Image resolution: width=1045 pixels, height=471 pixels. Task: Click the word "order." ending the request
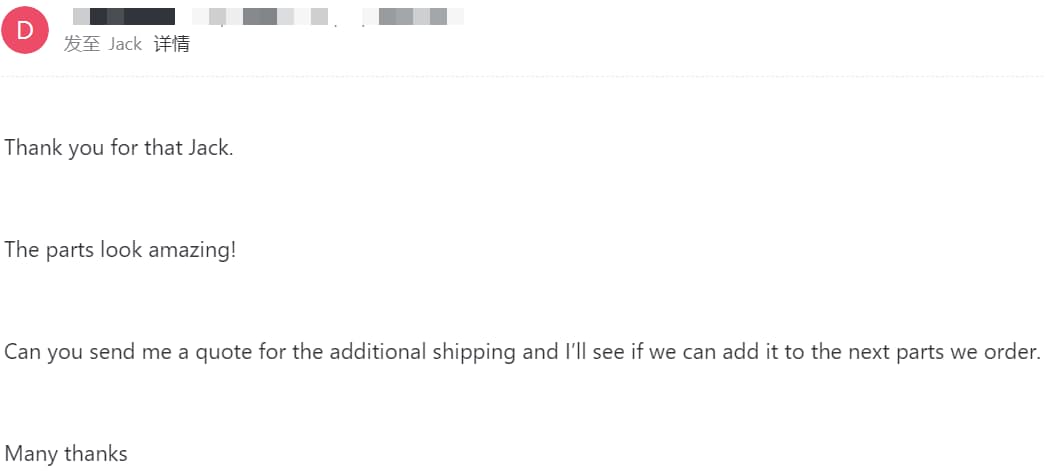pyautogui.click(x=1017, y=352)
